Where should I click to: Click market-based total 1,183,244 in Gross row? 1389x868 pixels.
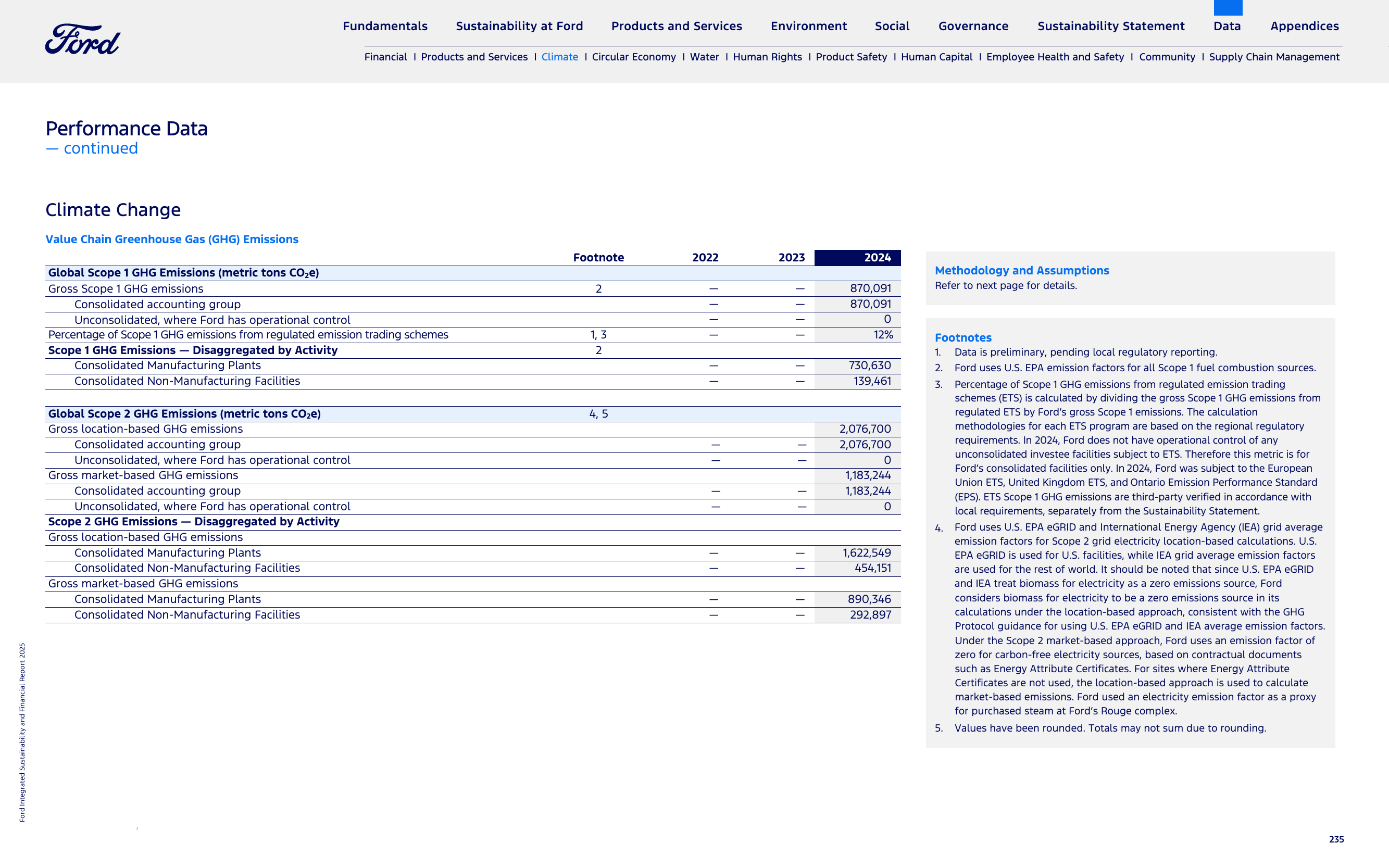[868, 475]
